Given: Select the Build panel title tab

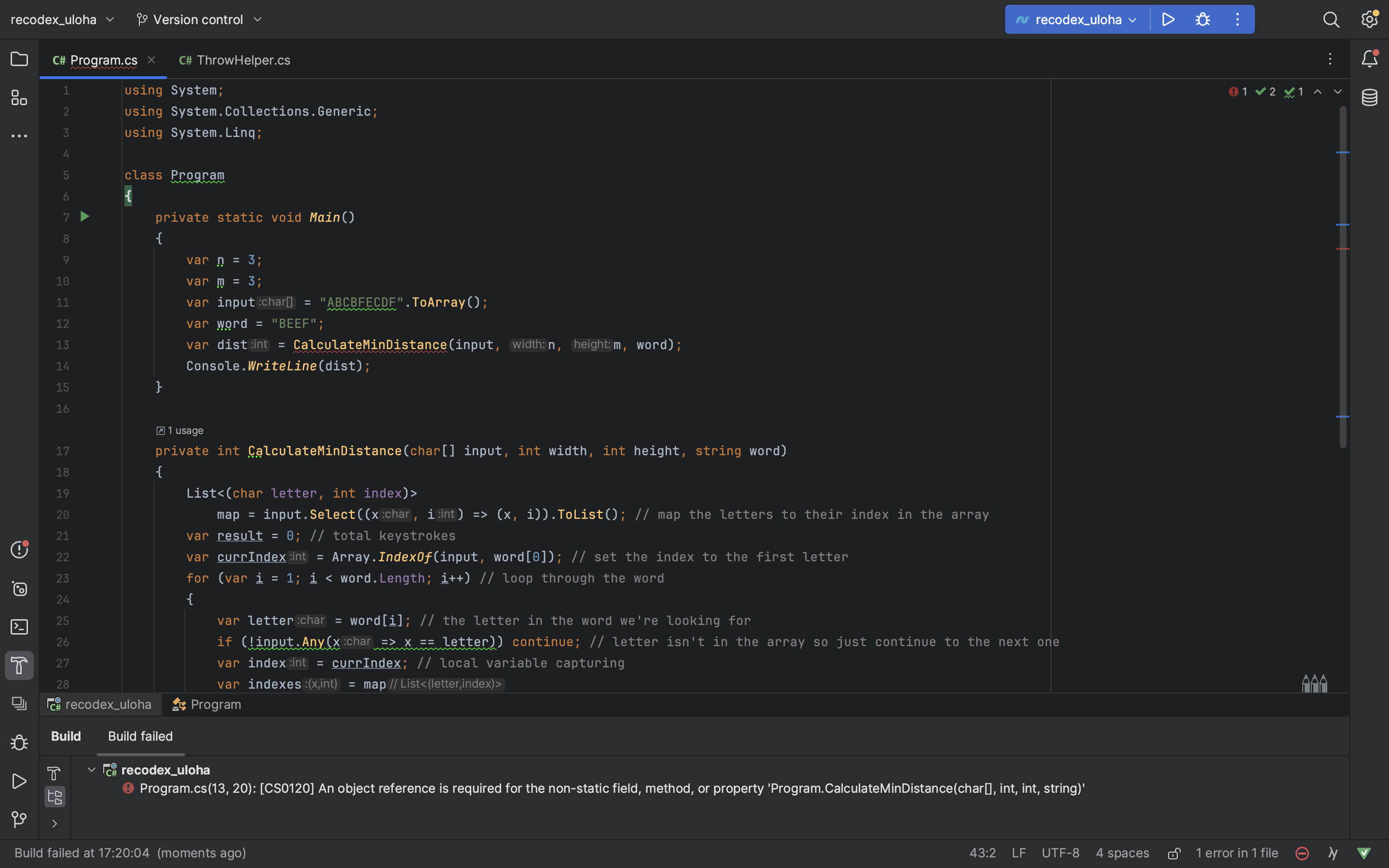Looking at the screenshot, I should pyautogui.click(x=66, y=736).
